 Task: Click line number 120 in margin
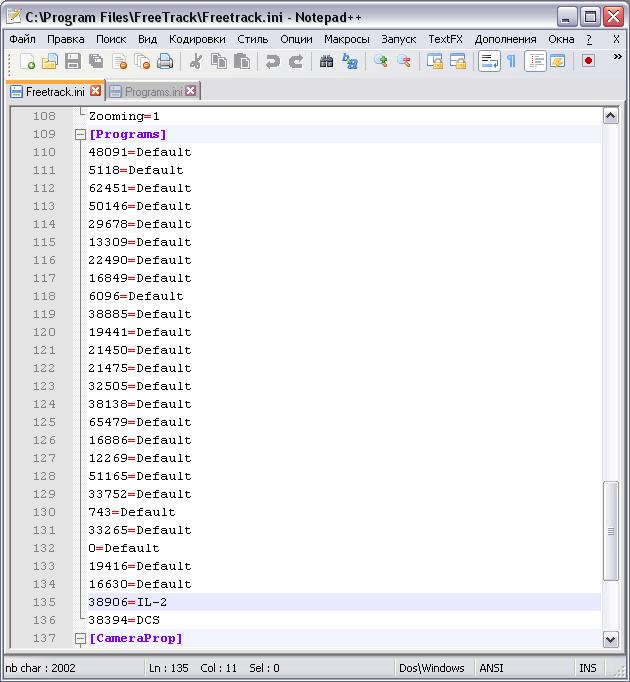tap(44, 332)
